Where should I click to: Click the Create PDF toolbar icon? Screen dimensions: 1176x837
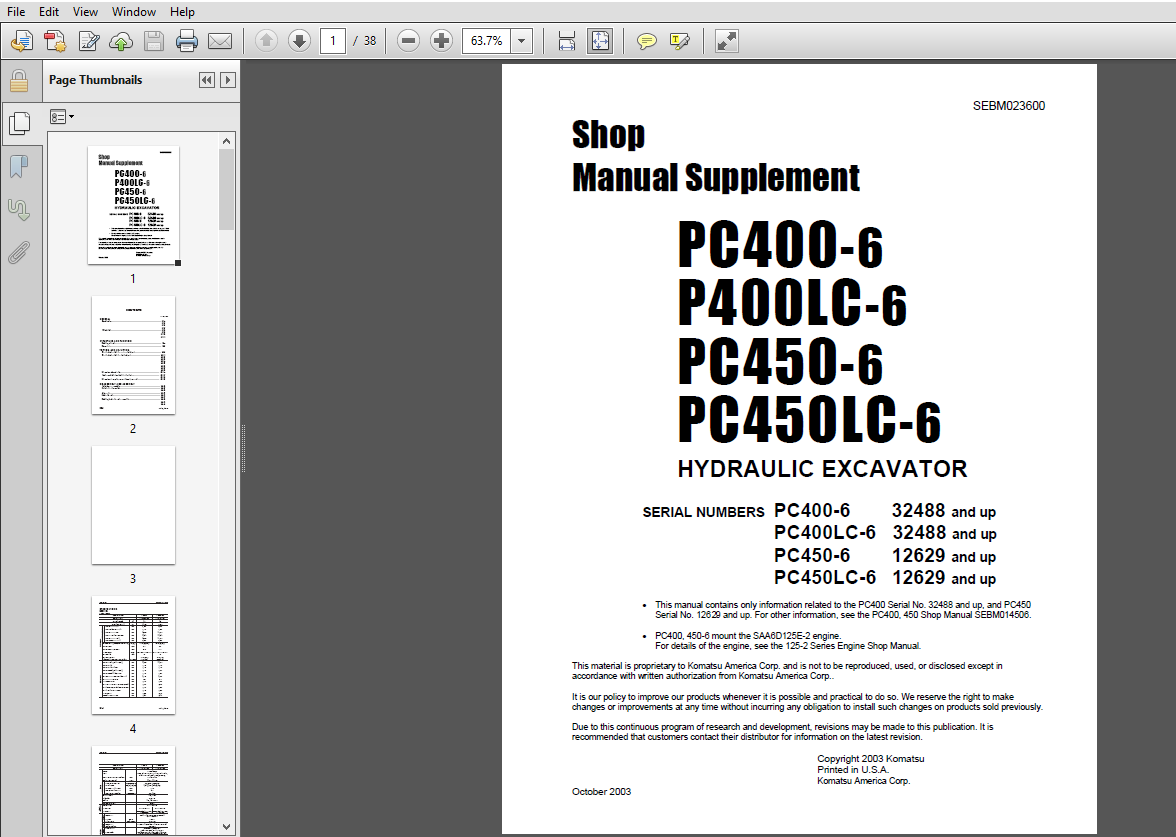coord(55,40)
